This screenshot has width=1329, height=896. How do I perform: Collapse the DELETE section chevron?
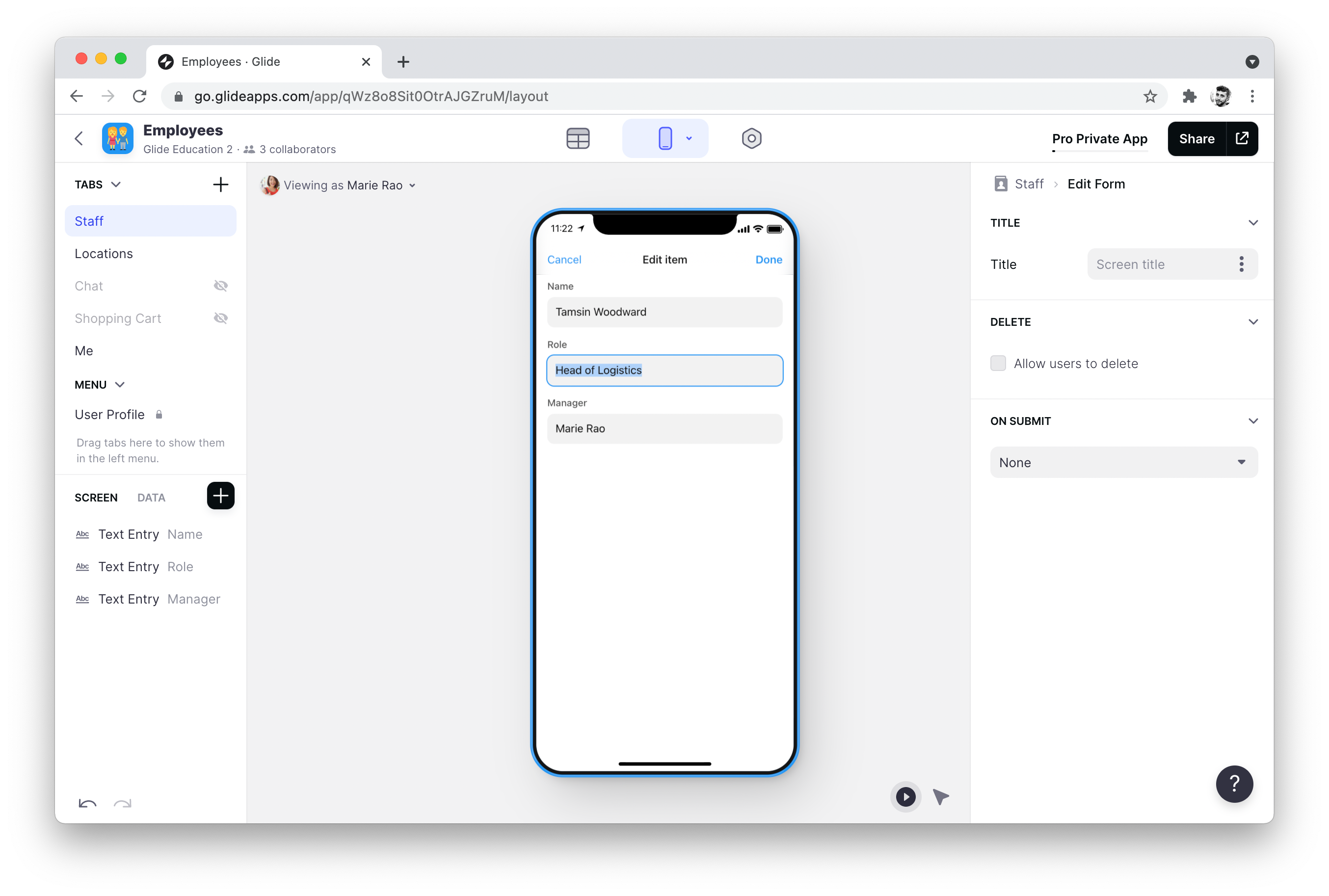click(x=1253, y=322)
